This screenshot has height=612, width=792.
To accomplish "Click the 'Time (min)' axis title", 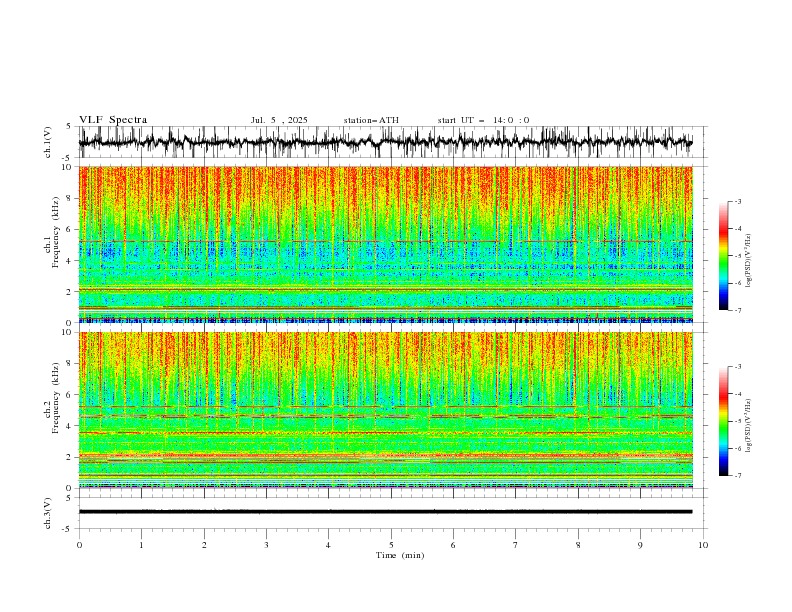I will [x=400, y=555].
